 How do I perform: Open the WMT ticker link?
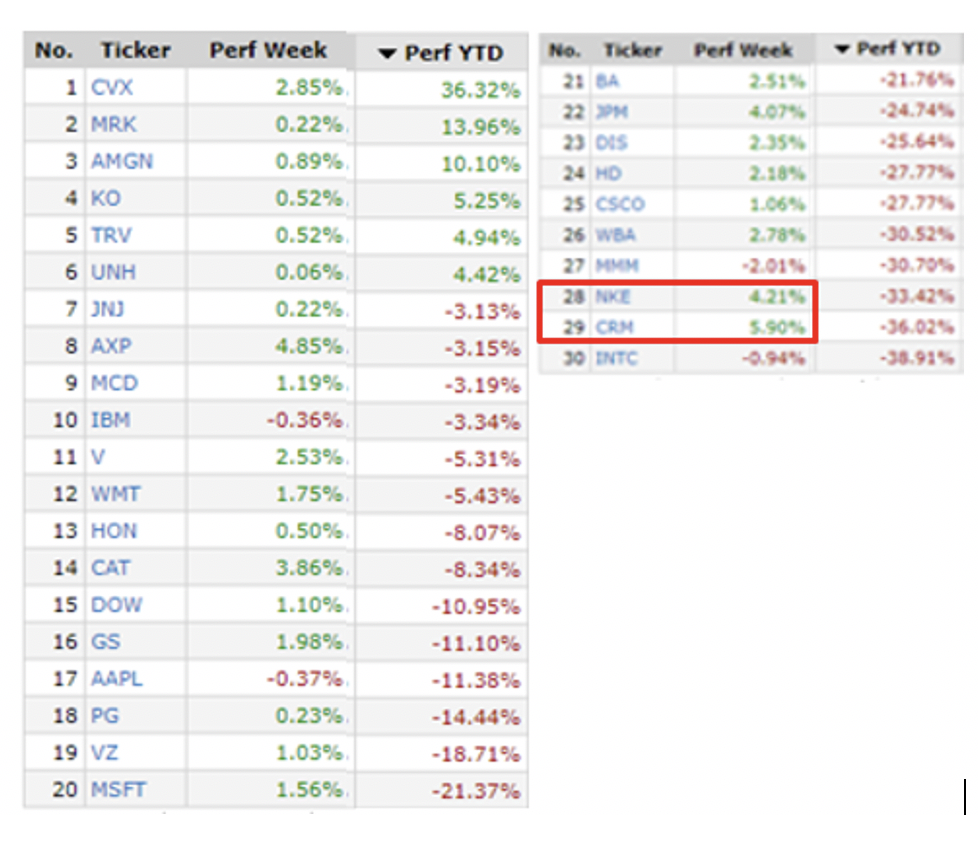point(115,494)
